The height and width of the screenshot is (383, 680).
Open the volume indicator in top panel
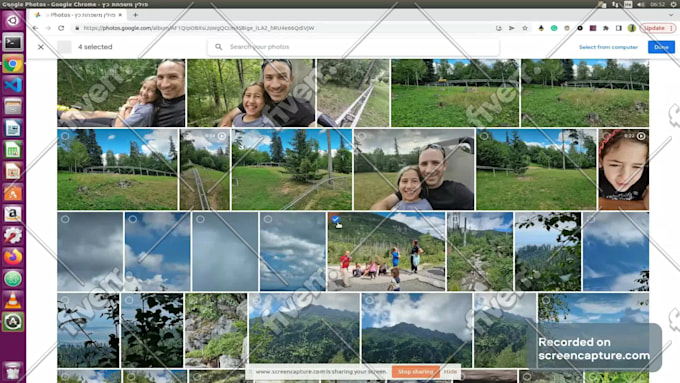point(641,4)
